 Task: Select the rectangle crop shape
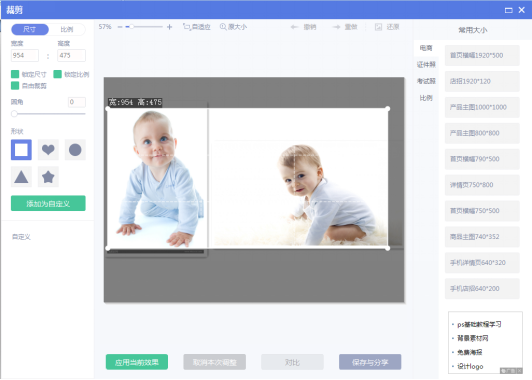21,150
